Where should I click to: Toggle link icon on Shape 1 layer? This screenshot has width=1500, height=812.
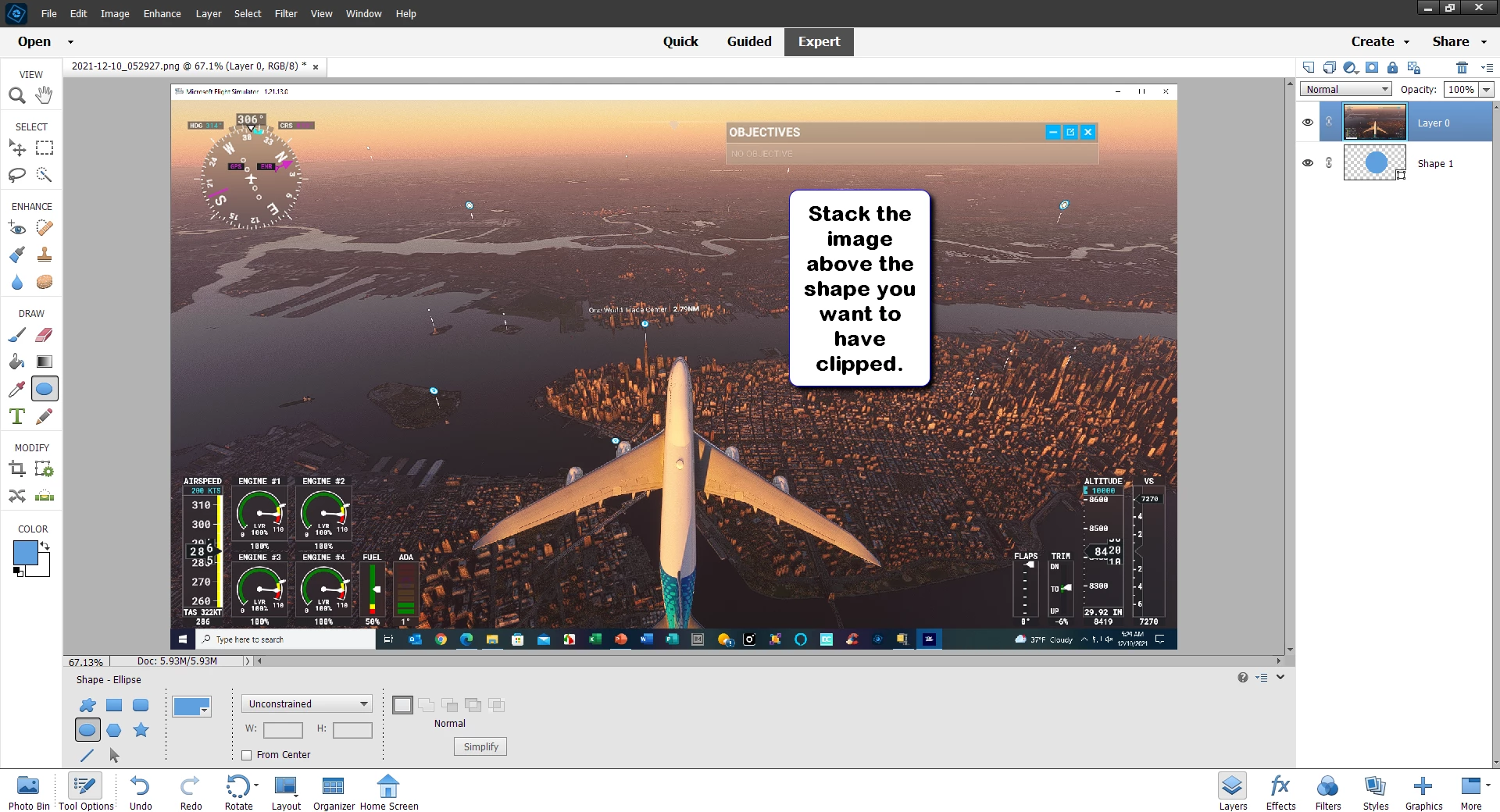[x=1329, y=163]
